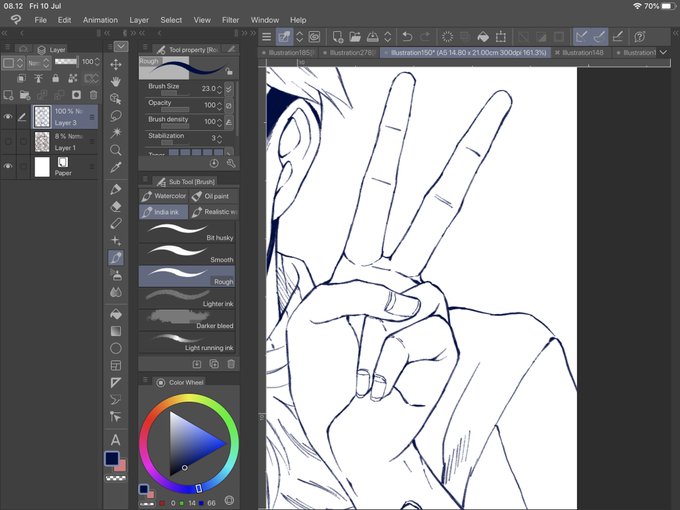Toggle Lock layer icon
Screen dimensions: 680x510
coord(56,78)
